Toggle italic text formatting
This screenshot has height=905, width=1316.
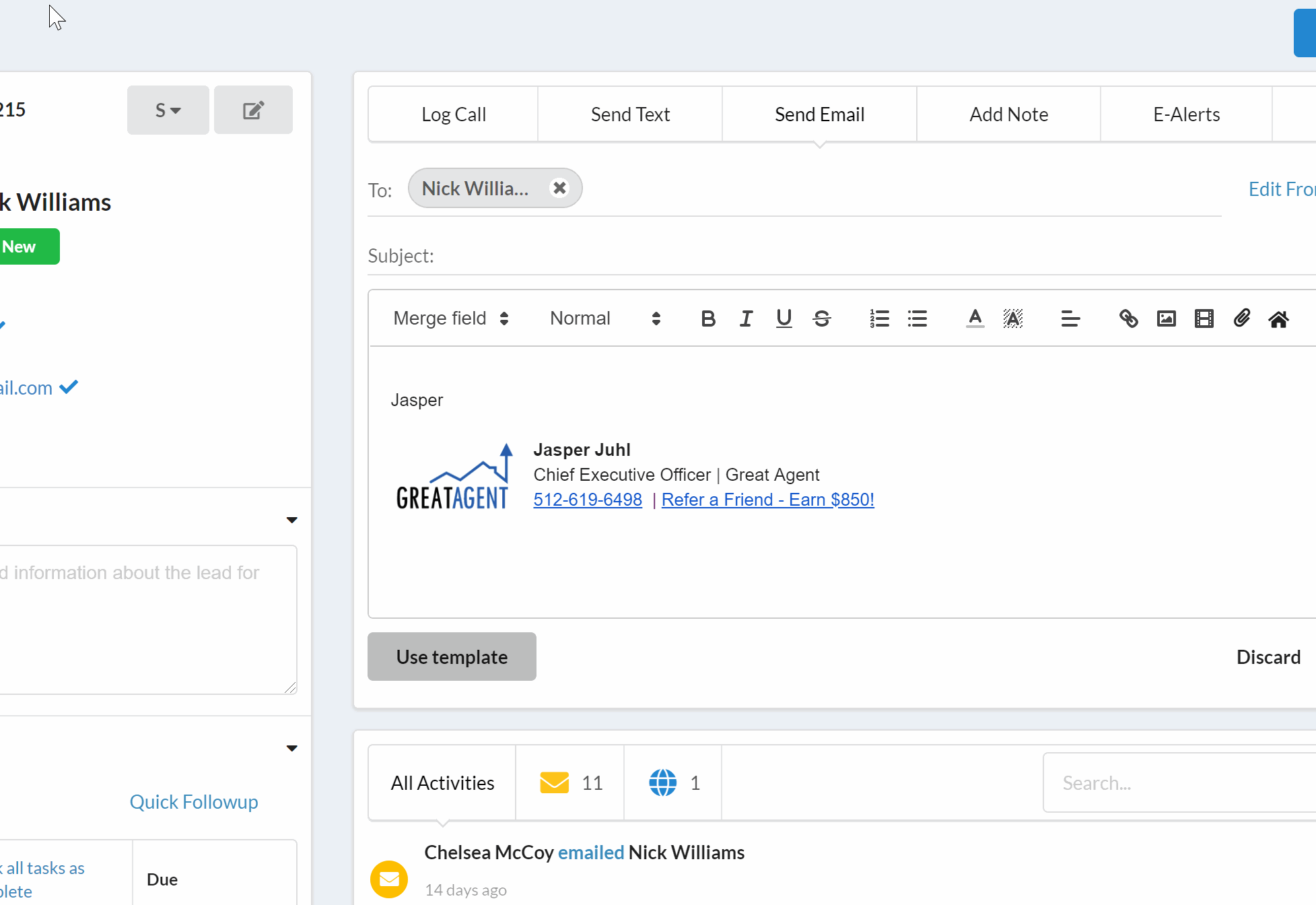tap(746, 319)
